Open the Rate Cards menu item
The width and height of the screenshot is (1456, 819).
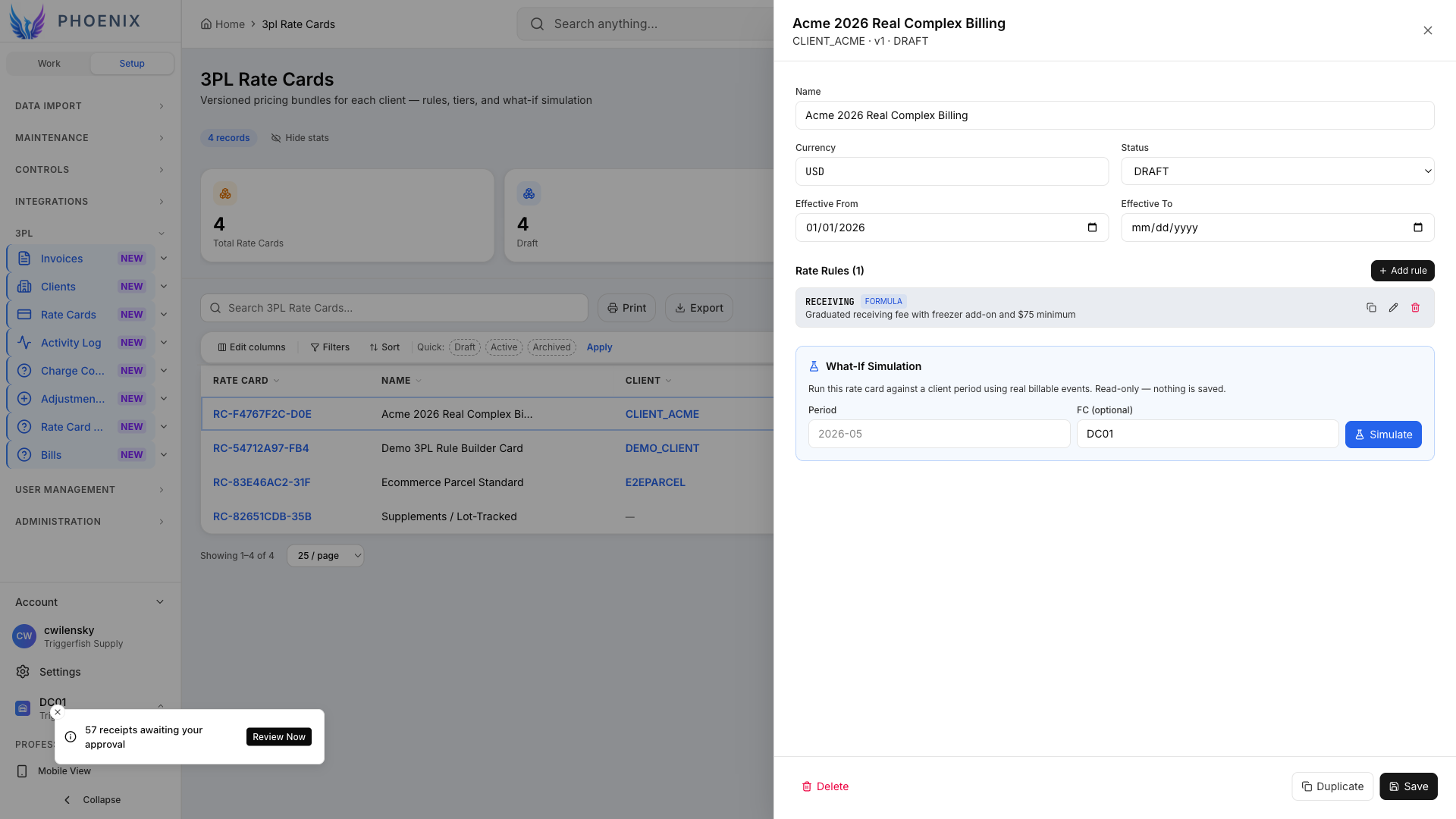[x=81, y=315]
